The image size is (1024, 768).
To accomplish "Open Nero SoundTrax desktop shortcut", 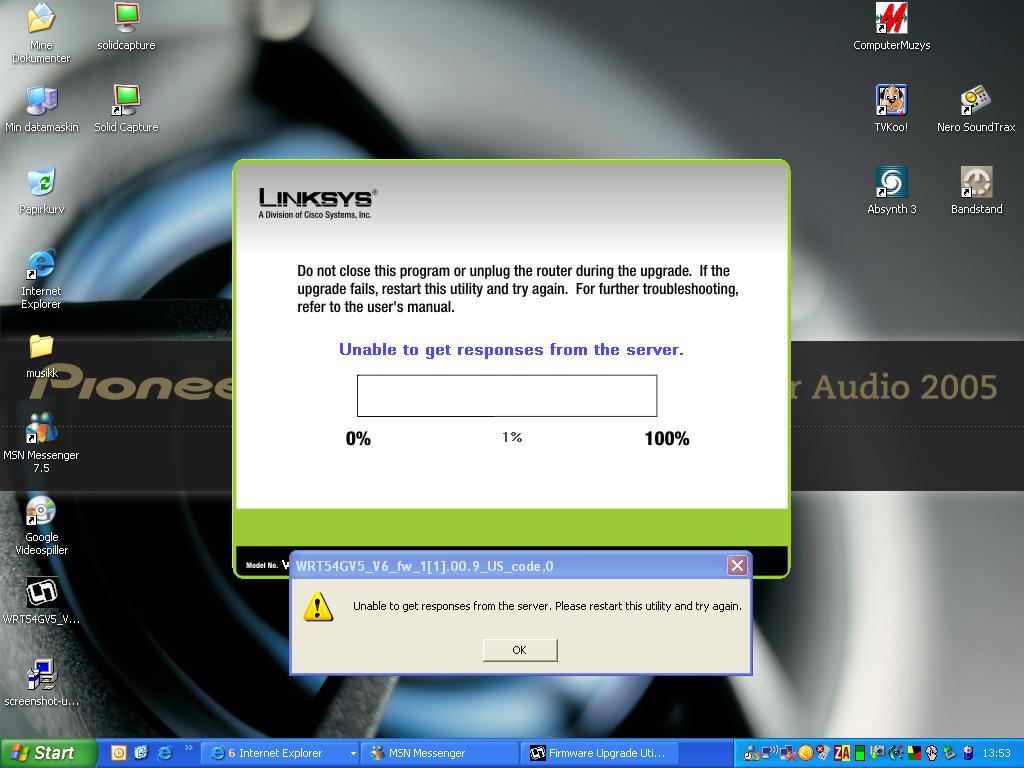I will tap(976, 109).
